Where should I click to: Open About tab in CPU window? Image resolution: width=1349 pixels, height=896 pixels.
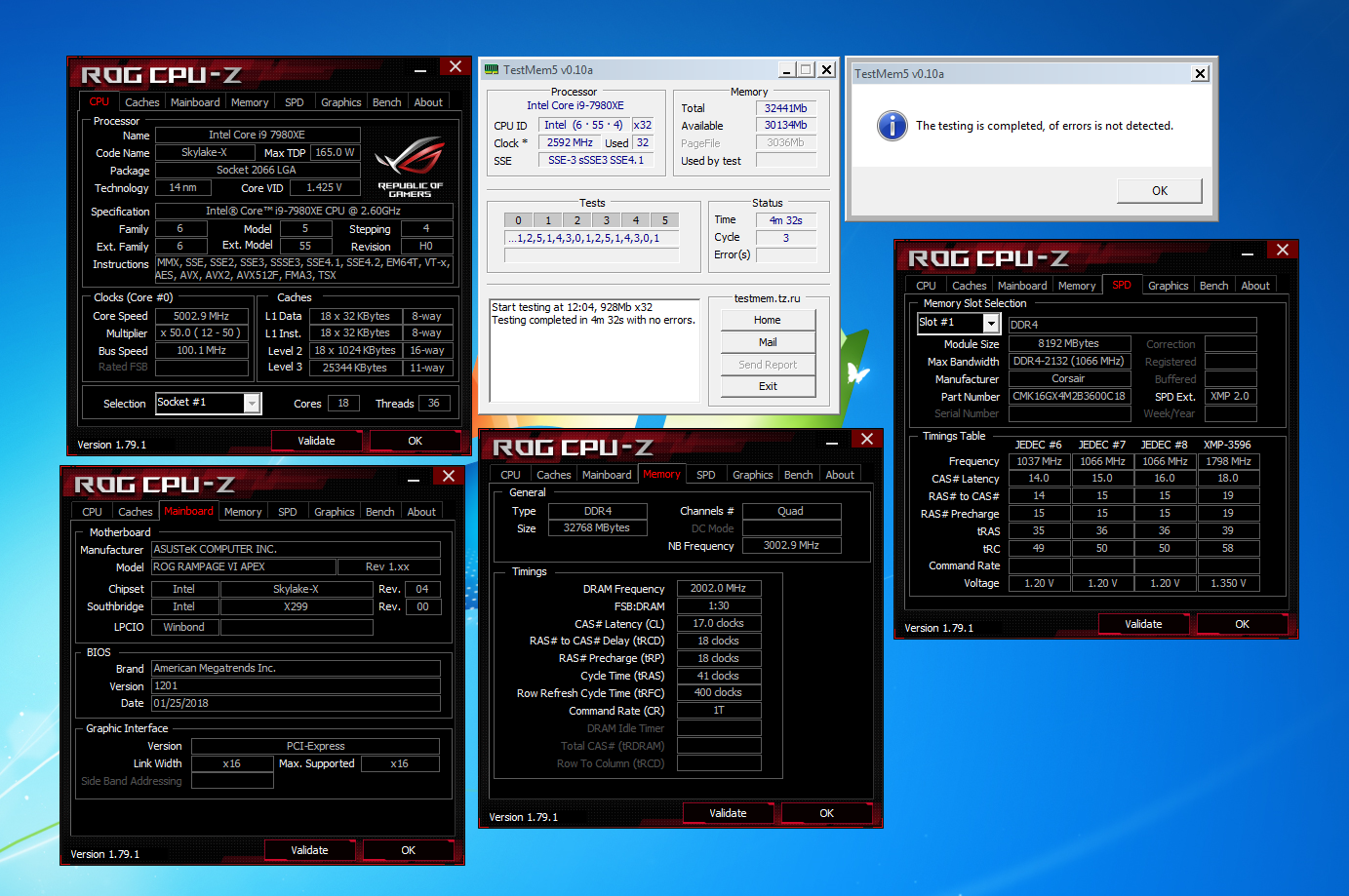click(428, 102)
